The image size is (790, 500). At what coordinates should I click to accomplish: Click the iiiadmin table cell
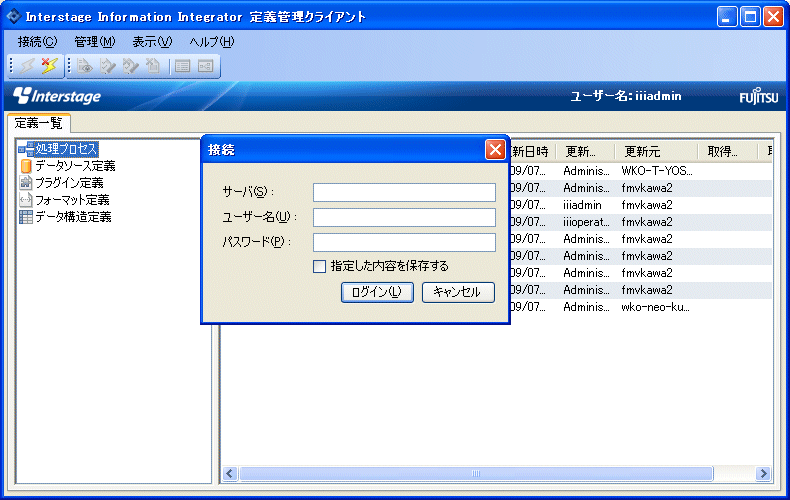(582, 205)
